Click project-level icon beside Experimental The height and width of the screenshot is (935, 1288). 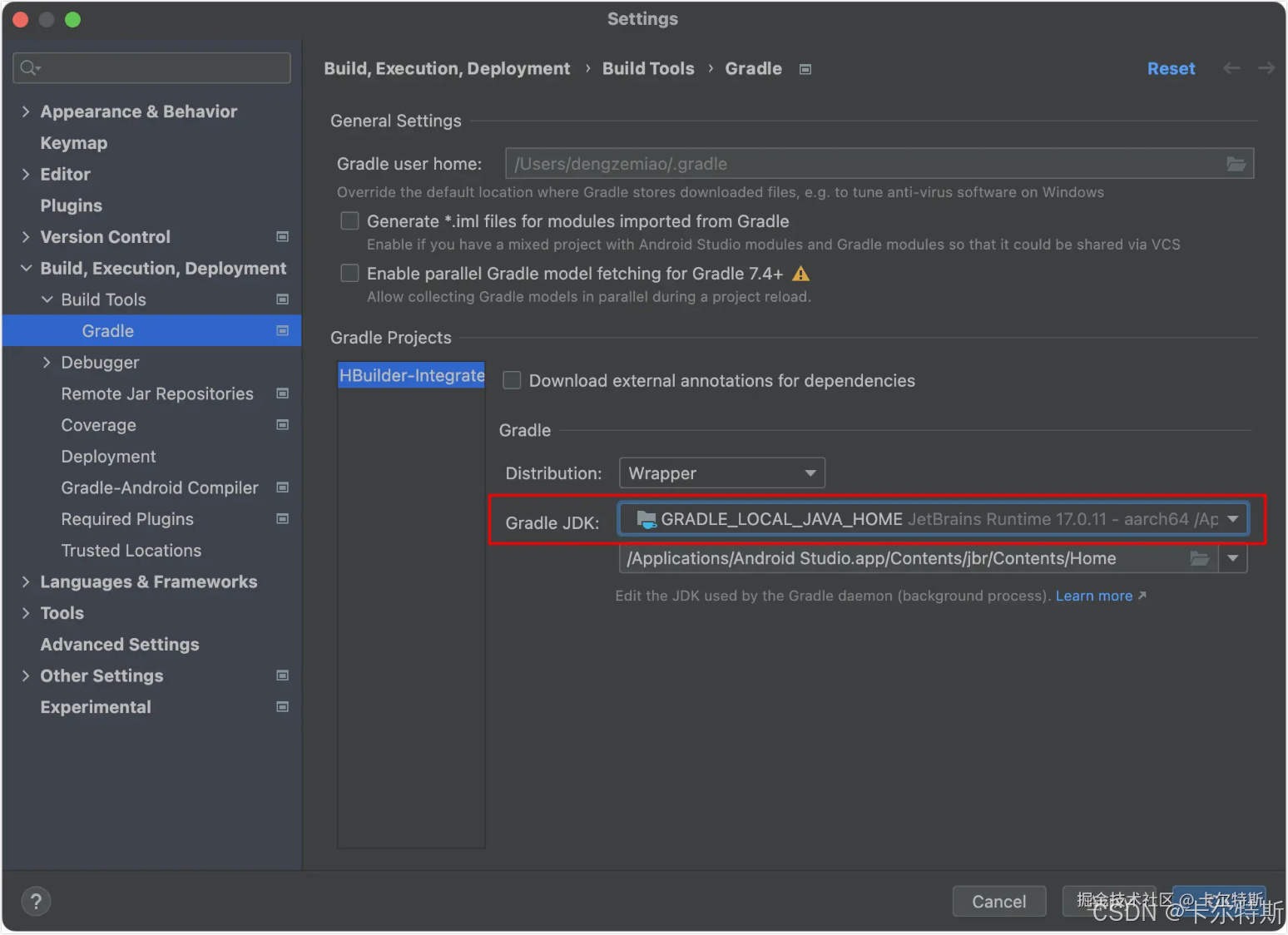click(283, 707)
